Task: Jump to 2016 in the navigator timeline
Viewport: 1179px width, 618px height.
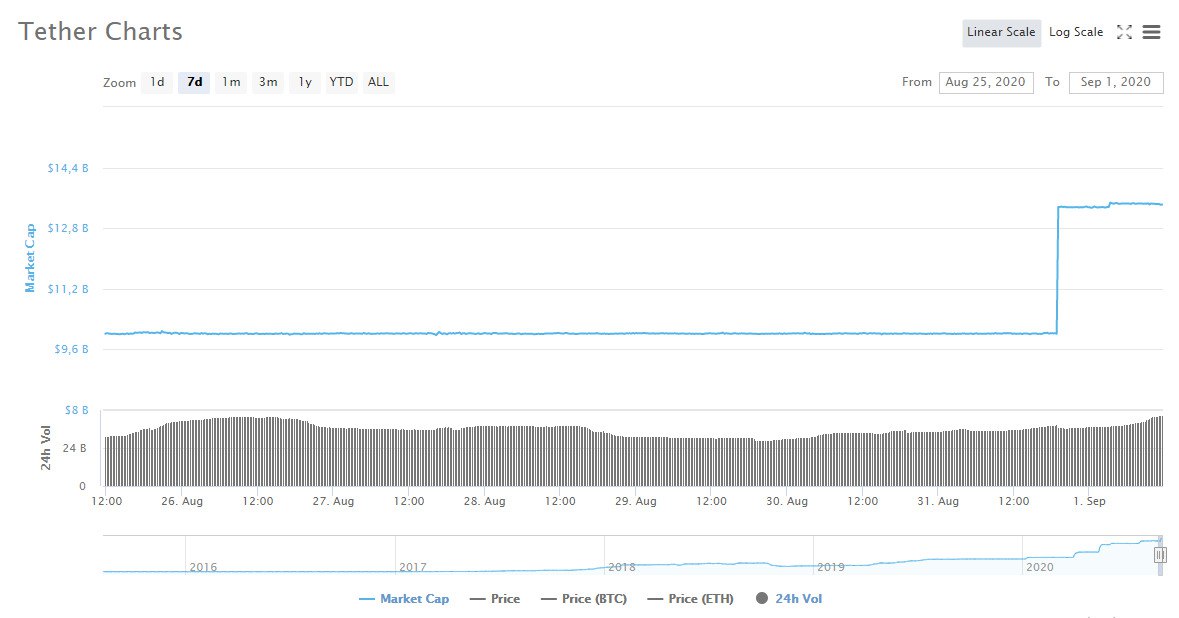Action: tap(203, 567)
